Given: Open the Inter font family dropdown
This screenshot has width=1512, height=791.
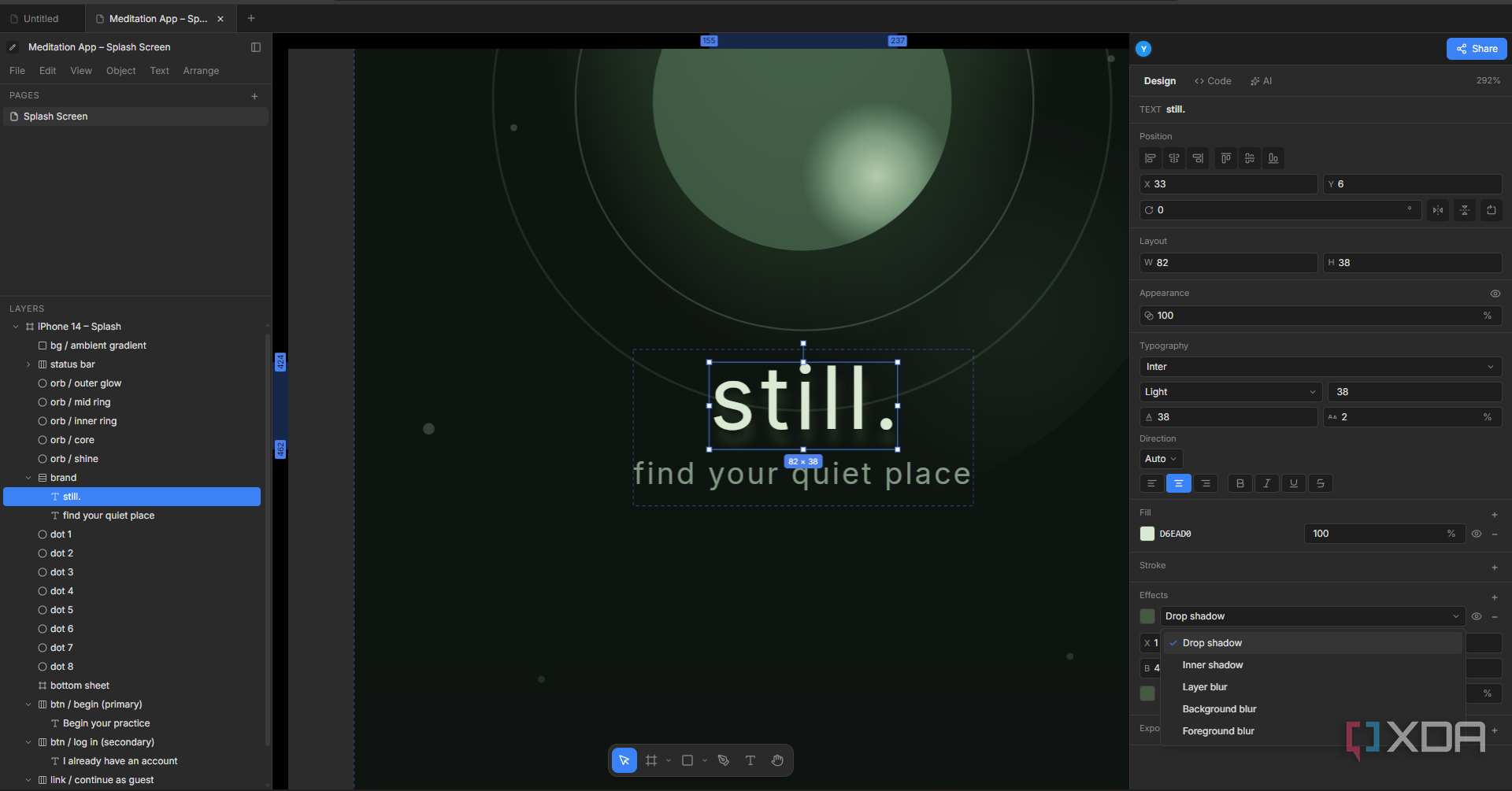Looking at the screenshot, I should pyautogui.click(x=1321, y=367).
